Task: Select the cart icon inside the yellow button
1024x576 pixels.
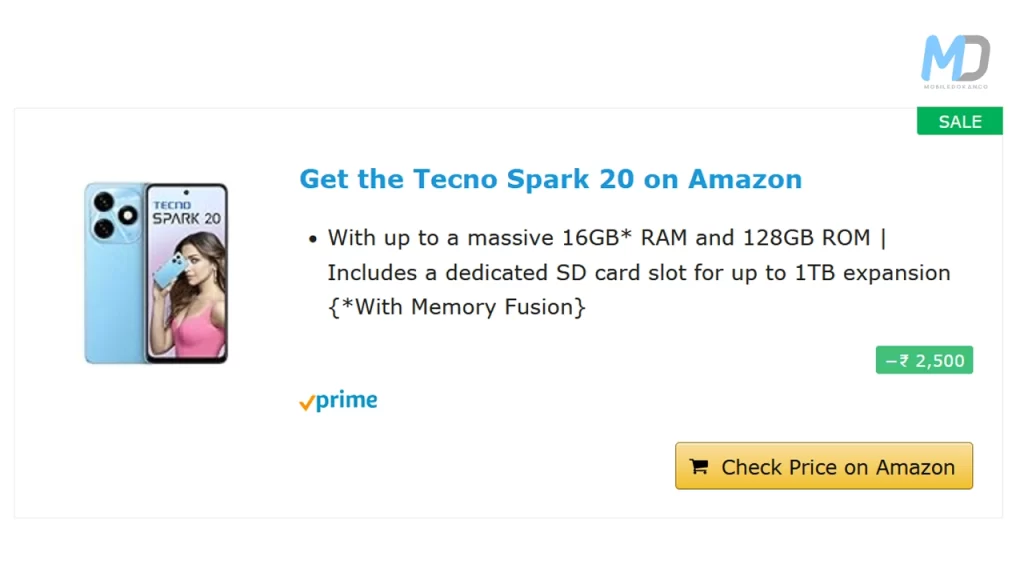Action: (698, 466)
